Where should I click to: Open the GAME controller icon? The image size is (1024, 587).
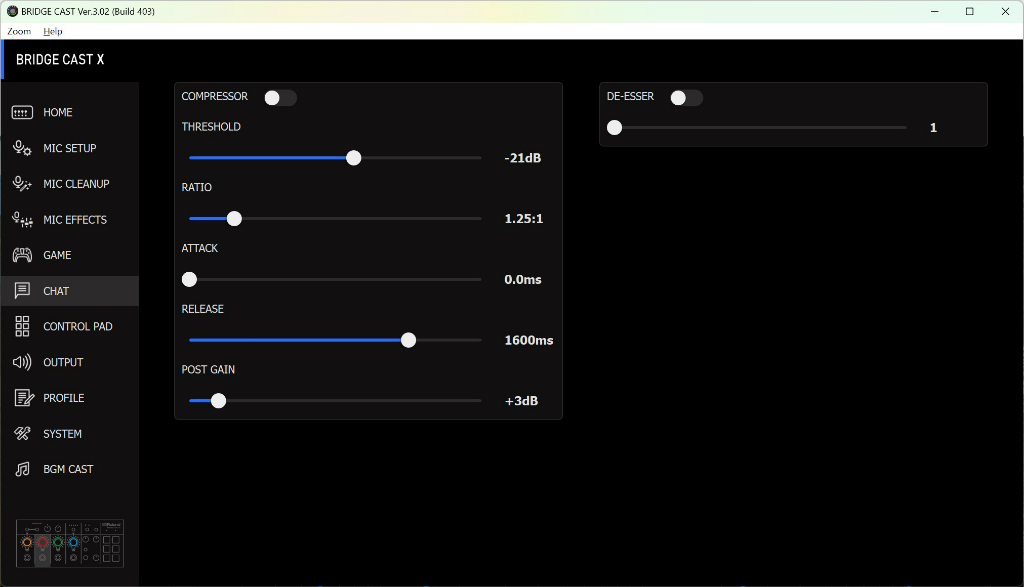tap(22, 255)
